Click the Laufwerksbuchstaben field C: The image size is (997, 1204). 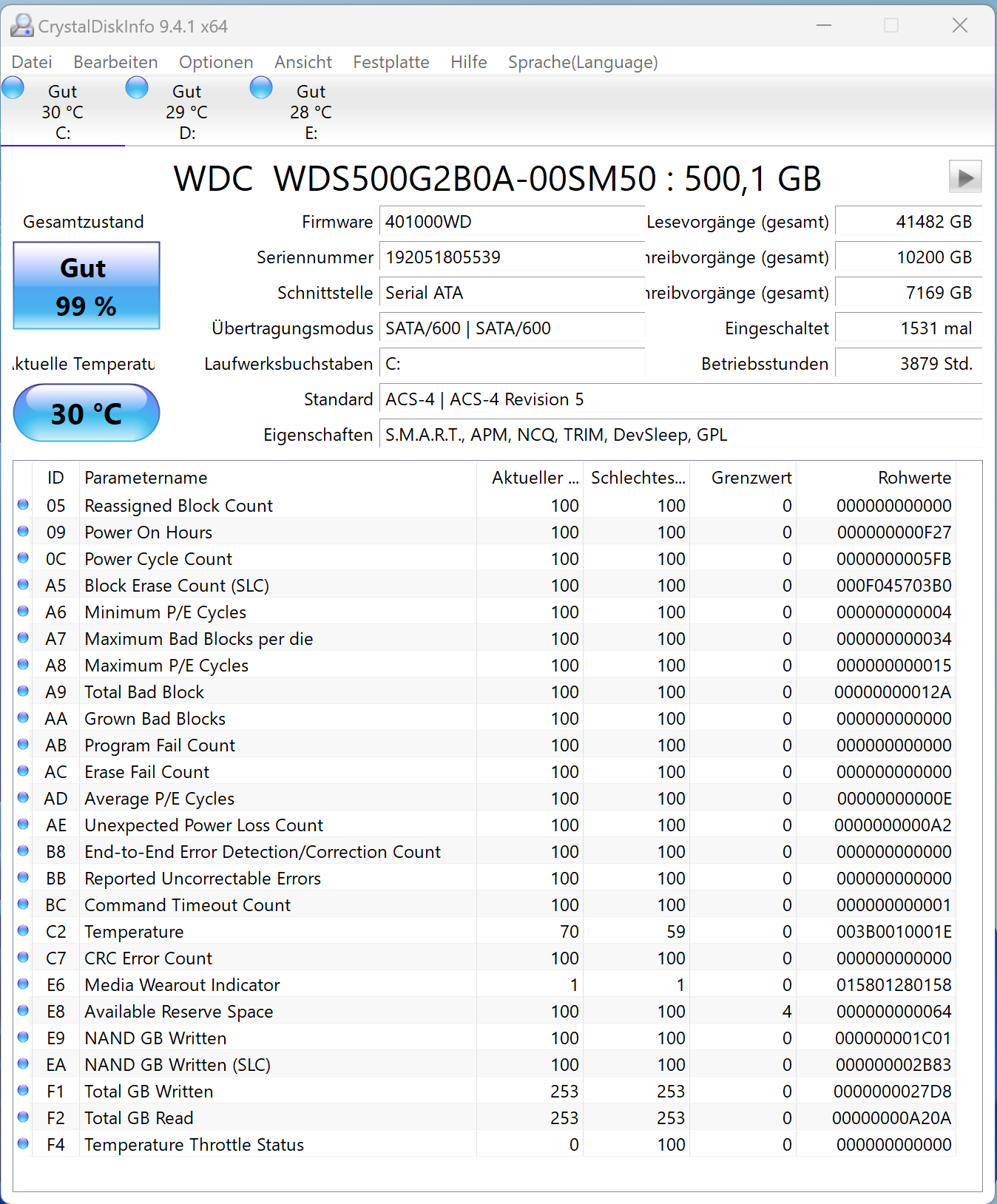[512, 364]
